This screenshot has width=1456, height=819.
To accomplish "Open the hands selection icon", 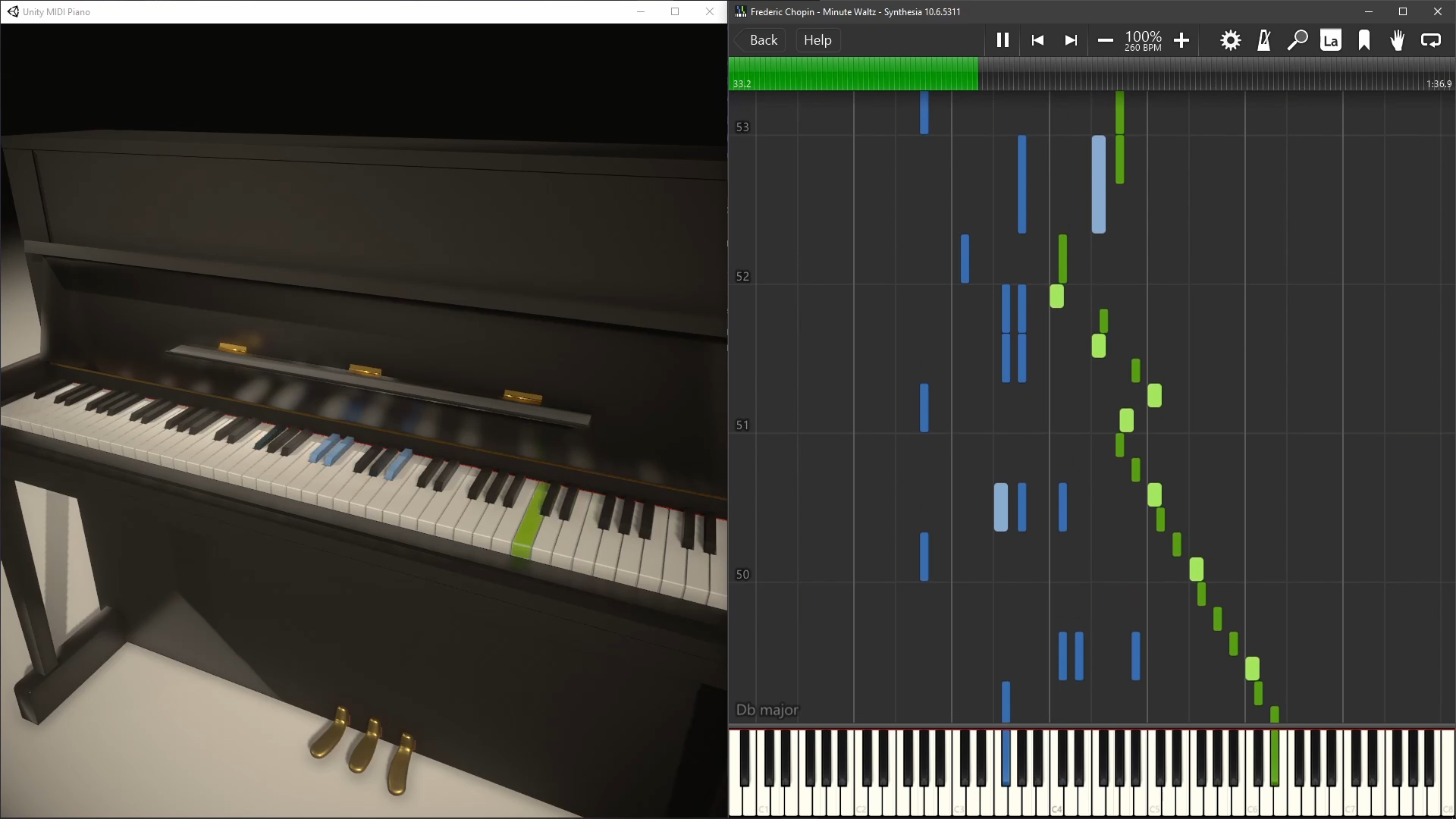I will (1397, 40).
